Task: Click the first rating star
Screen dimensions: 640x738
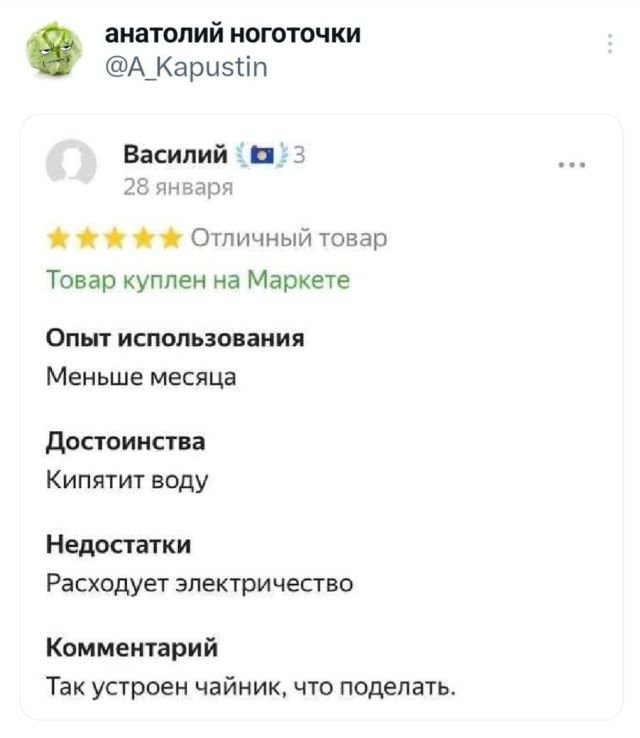Action: coord(60,239)
